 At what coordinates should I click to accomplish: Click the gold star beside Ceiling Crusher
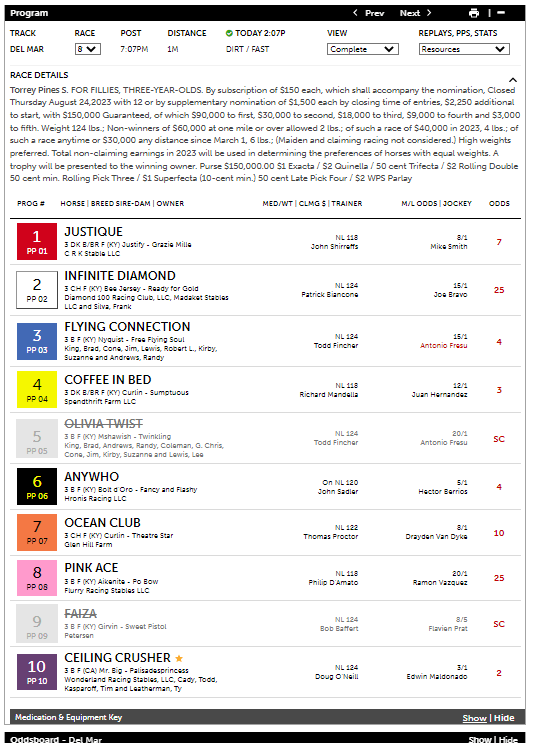[x=179, y=658]
